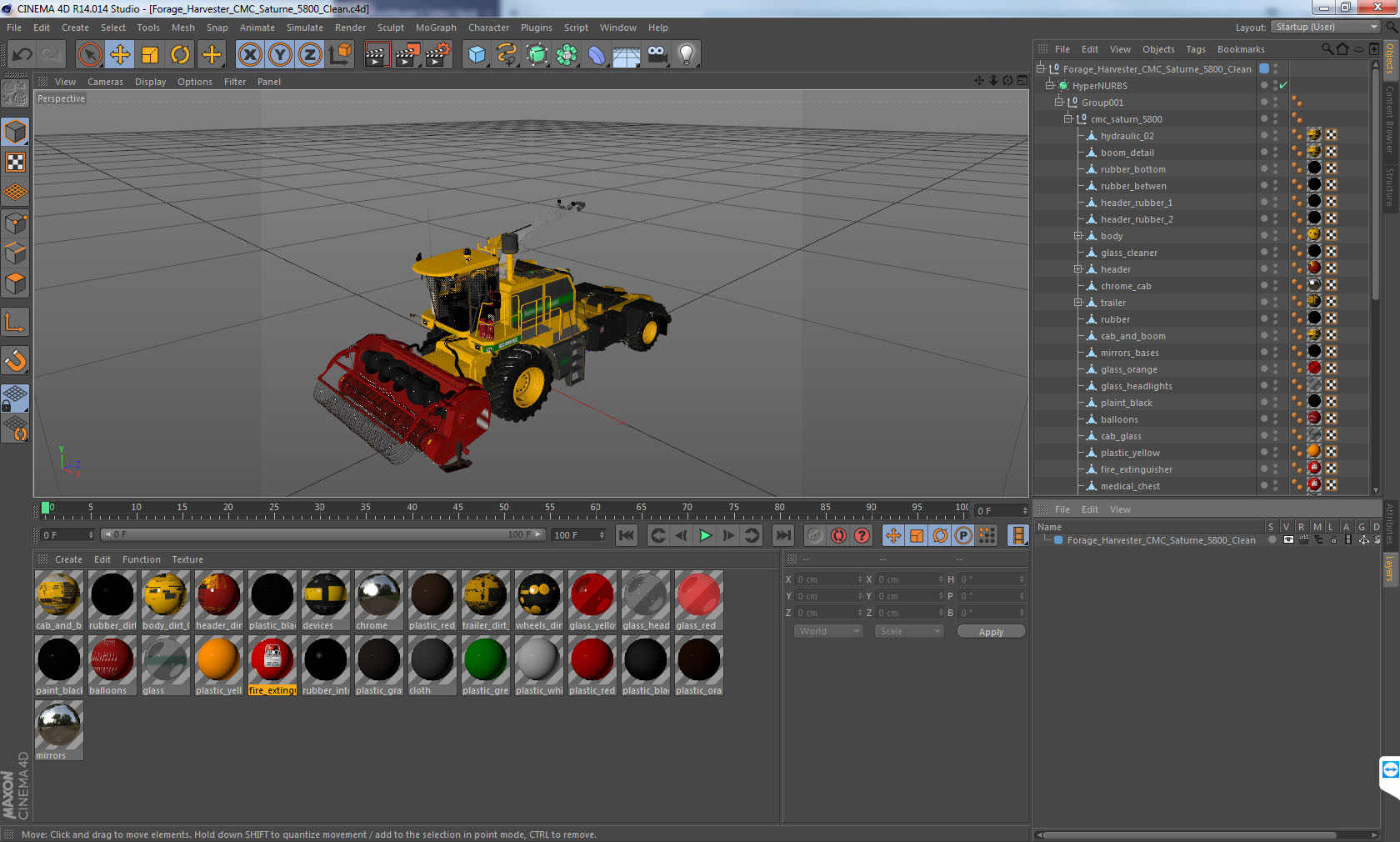
Task: Toggle the Z axis lock
Action: 310,55
